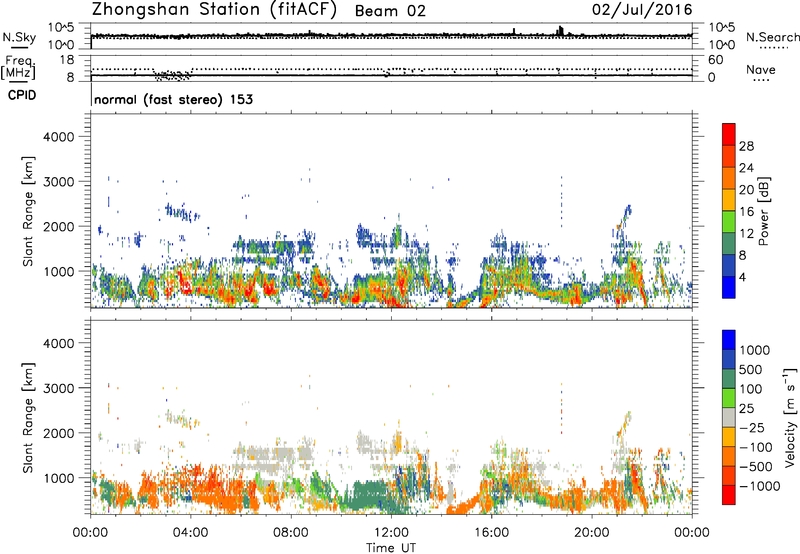Click the red bottom of the velocity color bar
This screenshot has width=800, height=554.
(x=729, y=495)
